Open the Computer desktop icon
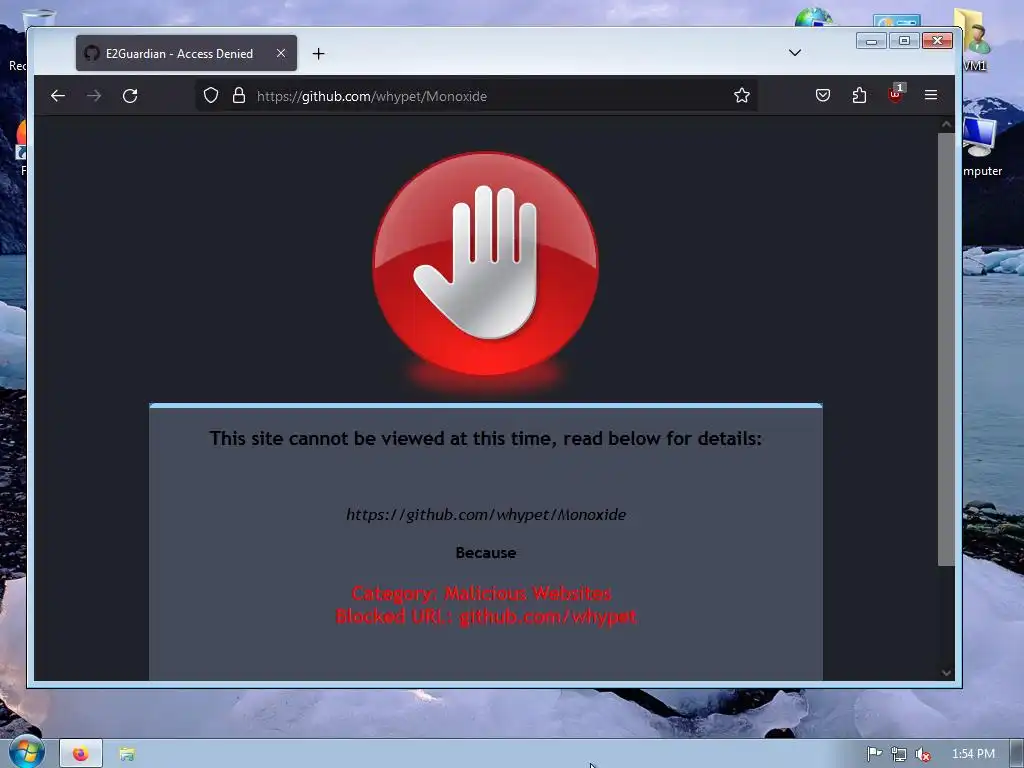Image resolution: width=1024 pixels, height=768 pixels. pyautogui.click(x=982, y=146)
